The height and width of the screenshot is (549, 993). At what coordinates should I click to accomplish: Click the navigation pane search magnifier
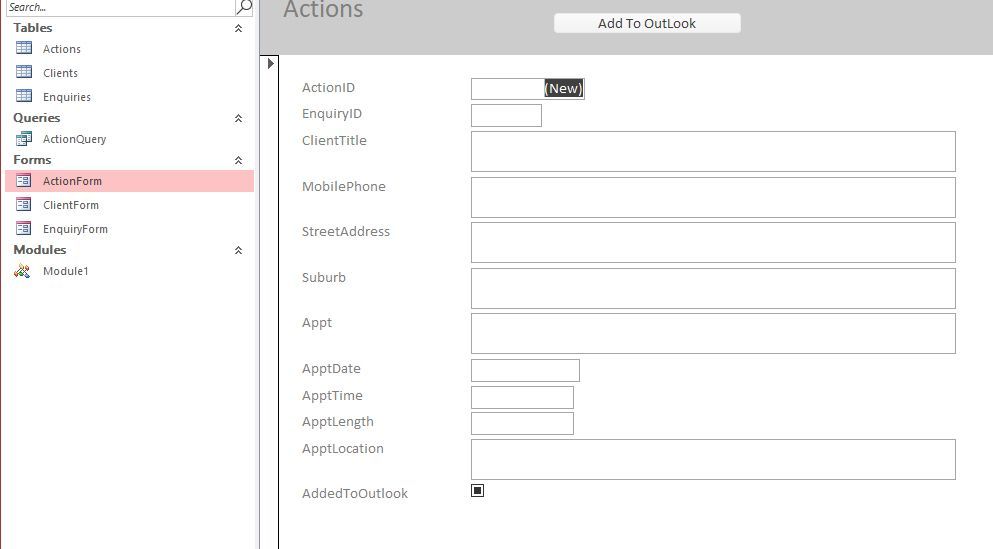pos(244,7)
